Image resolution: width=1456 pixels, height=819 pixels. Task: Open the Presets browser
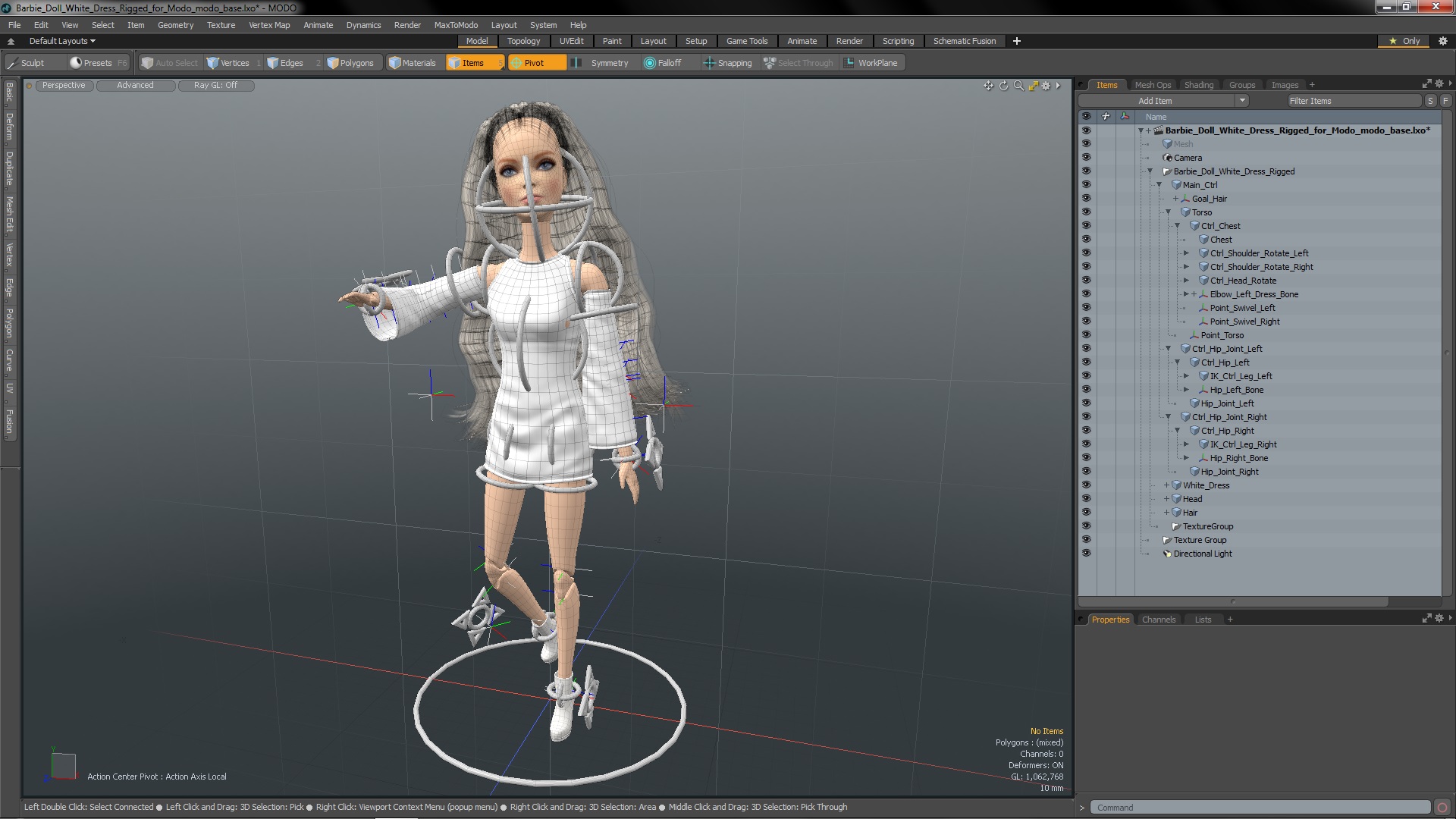click(x=99, y=63)
